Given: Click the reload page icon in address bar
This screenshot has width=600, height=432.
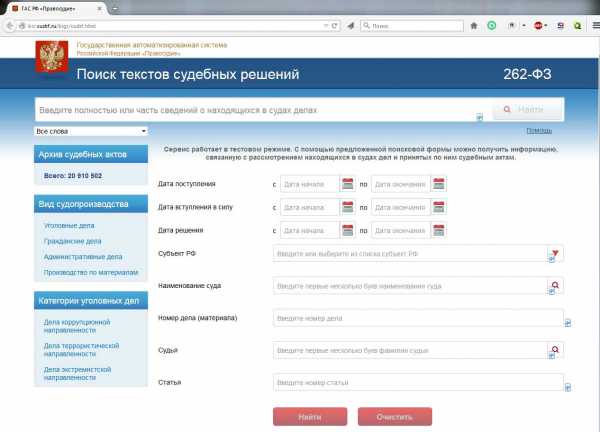Looking at the screenshot, I should (x=334, y=26).
